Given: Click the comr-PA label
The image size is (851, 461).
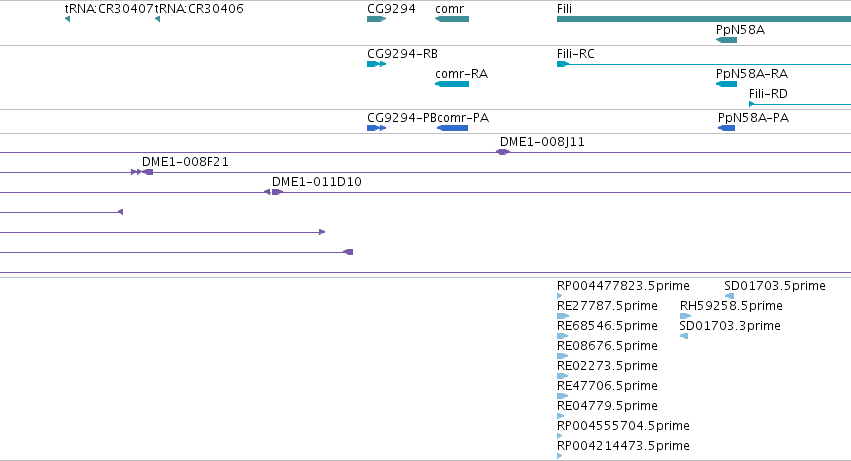Looking at the screenshot, I should 463,118.
